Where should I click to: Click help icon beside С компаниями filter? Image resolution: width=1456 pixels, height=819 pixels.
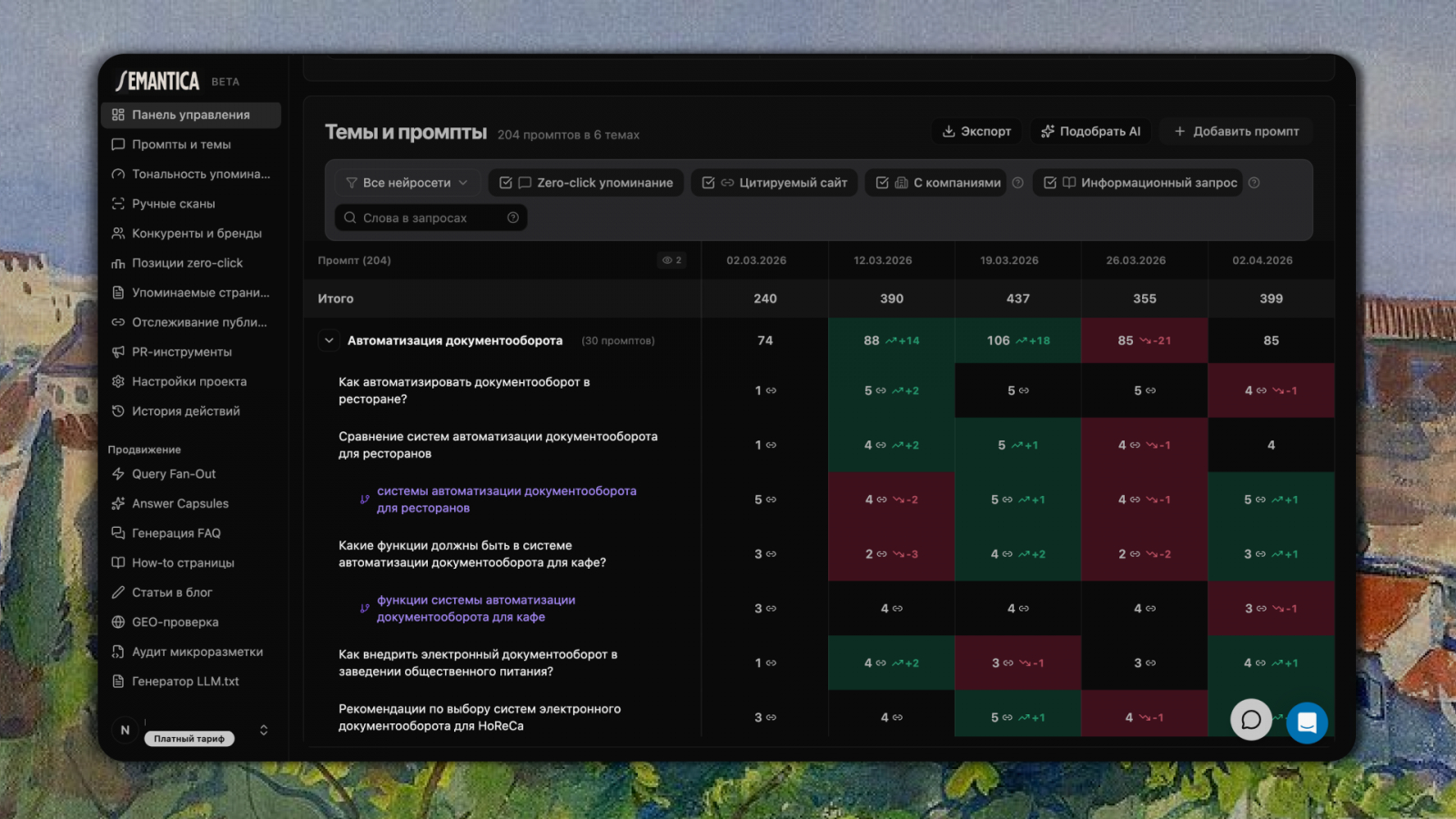(x=1018, y=183)
